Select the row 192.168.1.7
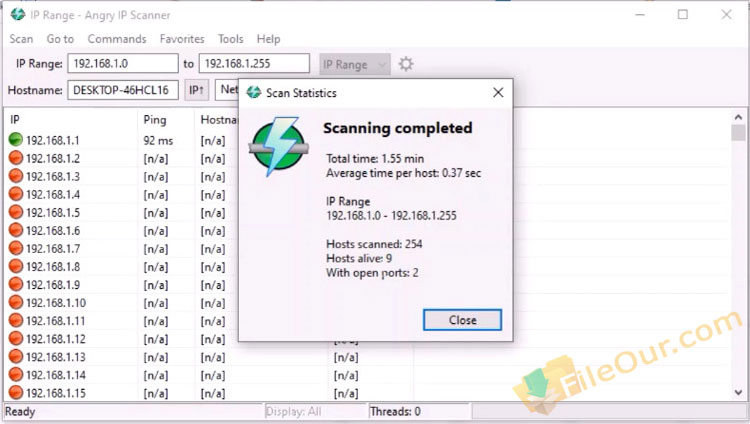Screen dimensions: 750x424 click(122, 248)
